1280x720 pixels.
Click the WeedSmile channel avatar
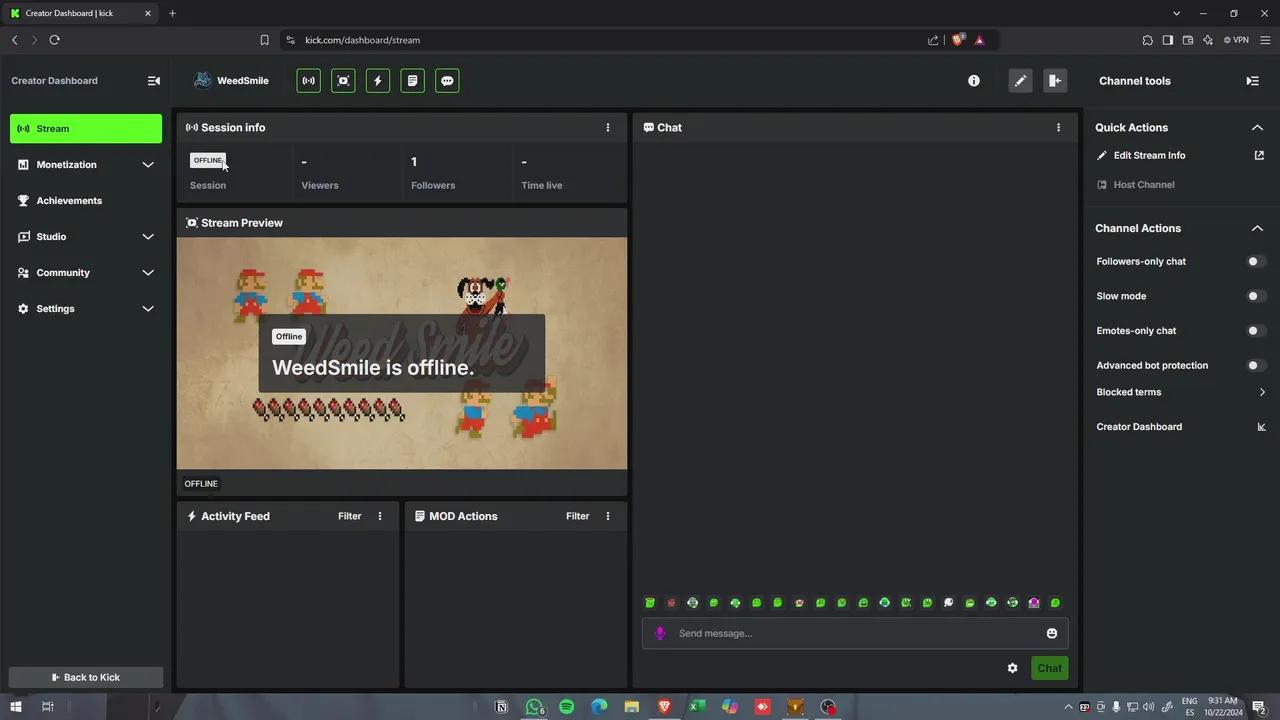(x=203, y=80)
